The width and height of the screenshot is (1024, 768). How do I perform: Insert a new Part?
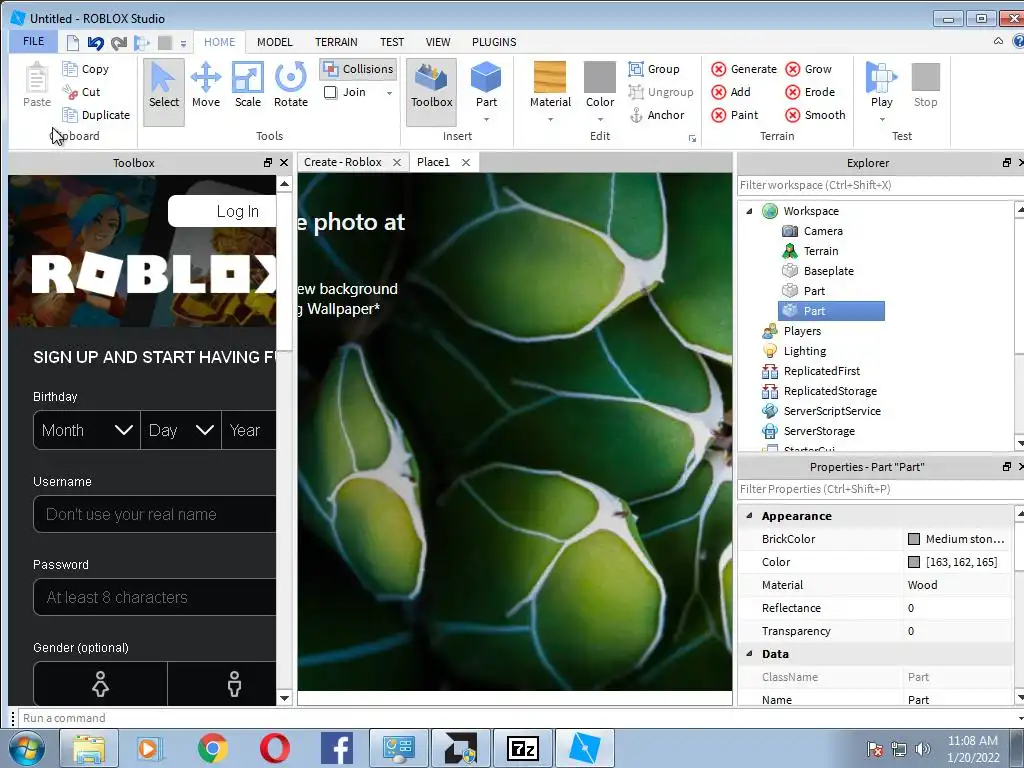[486, 85]
